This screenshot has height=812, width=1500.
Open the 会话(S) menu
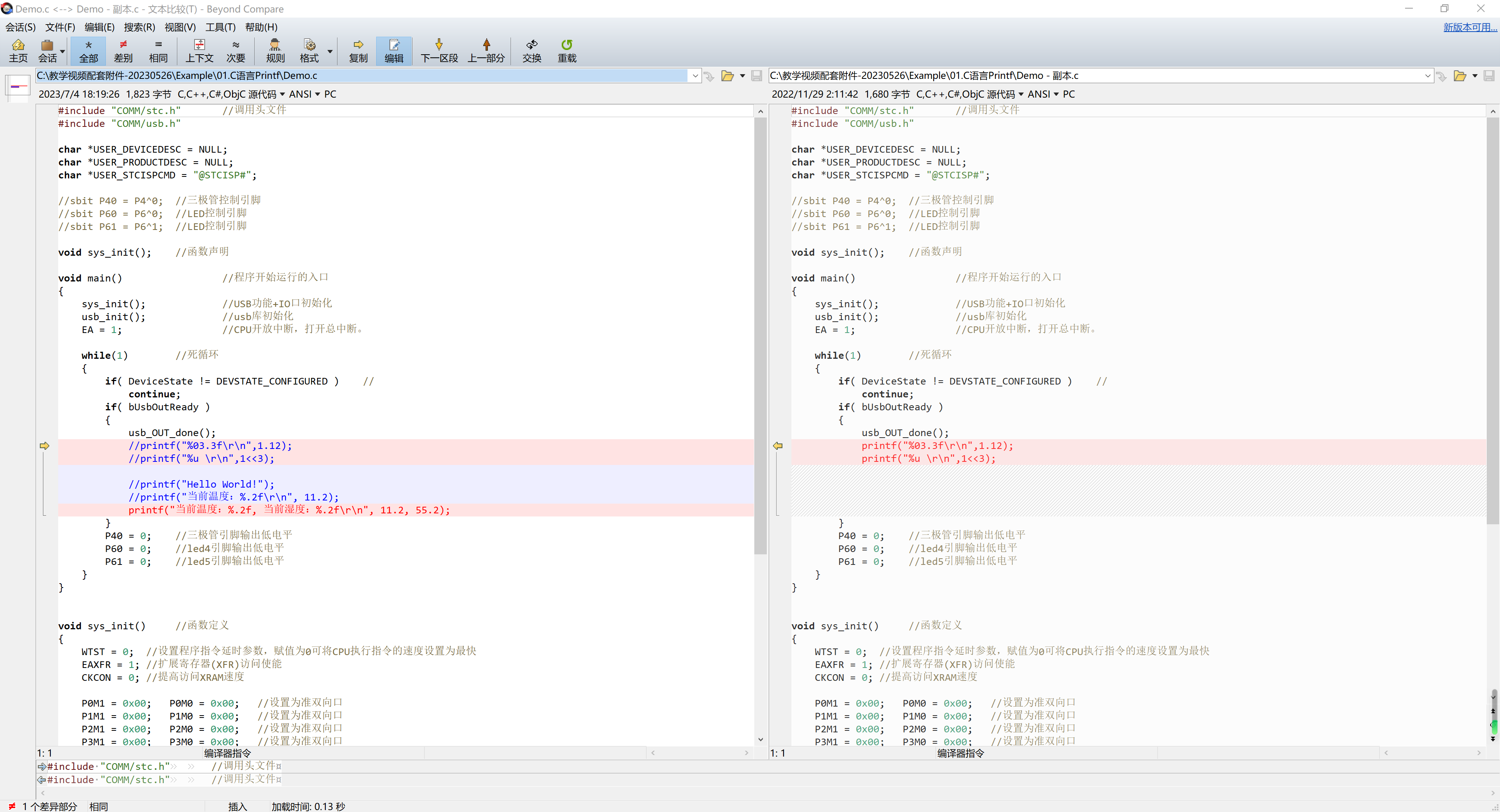[20, 27]
